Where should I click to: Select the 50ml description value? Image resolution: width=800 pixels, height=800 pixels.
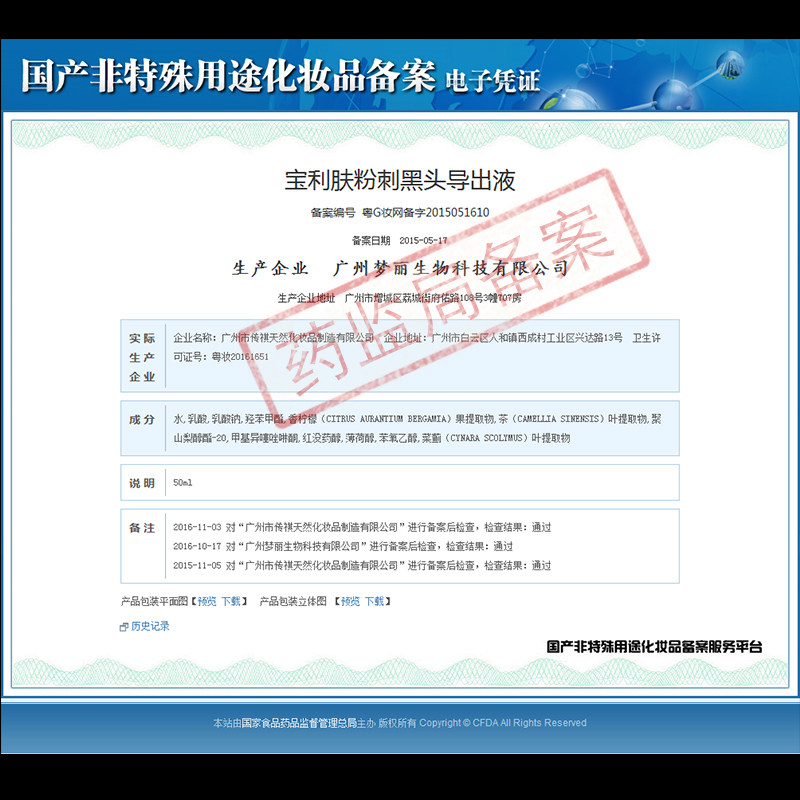183,483
